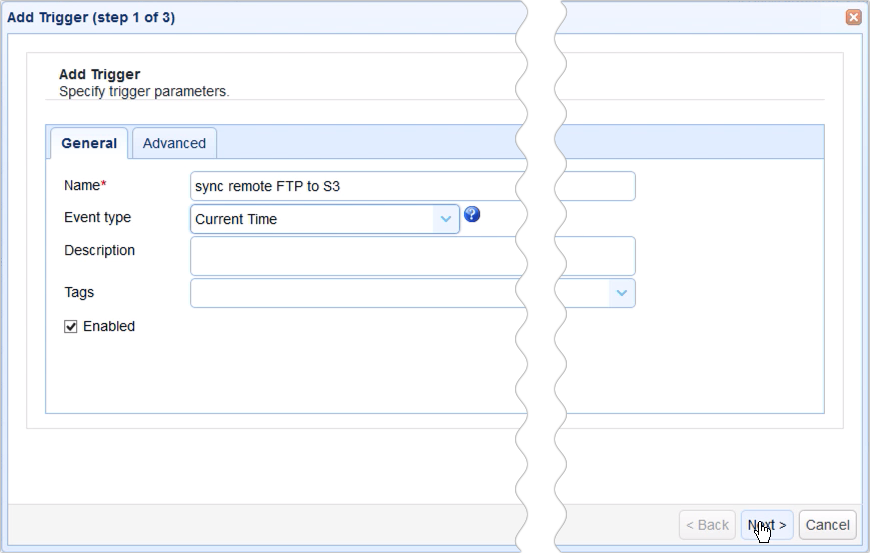Toggle the Enabled checkbox
The width and height of the screenshot is (870, 553).
pyautogui.click(x=71, y=327)
